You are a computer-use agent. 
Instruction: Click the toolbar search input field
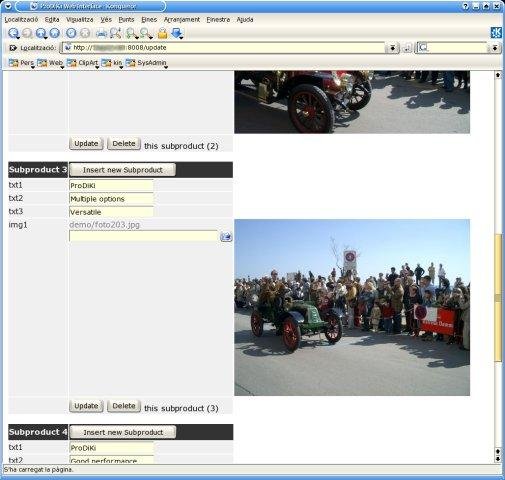click(x=453, y=48)
